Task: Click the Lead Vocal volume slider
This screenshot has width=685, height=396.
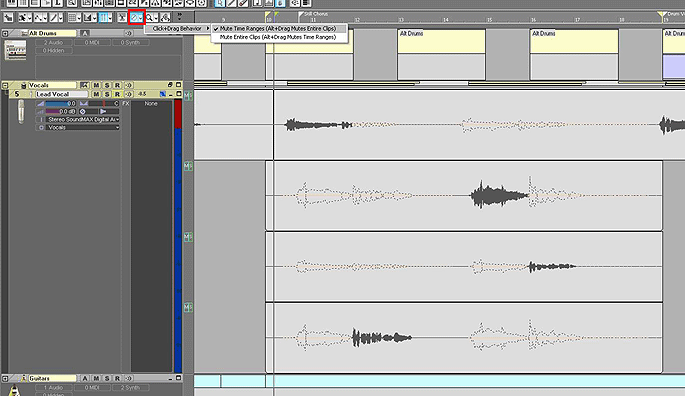Action: tap(61, 104)
